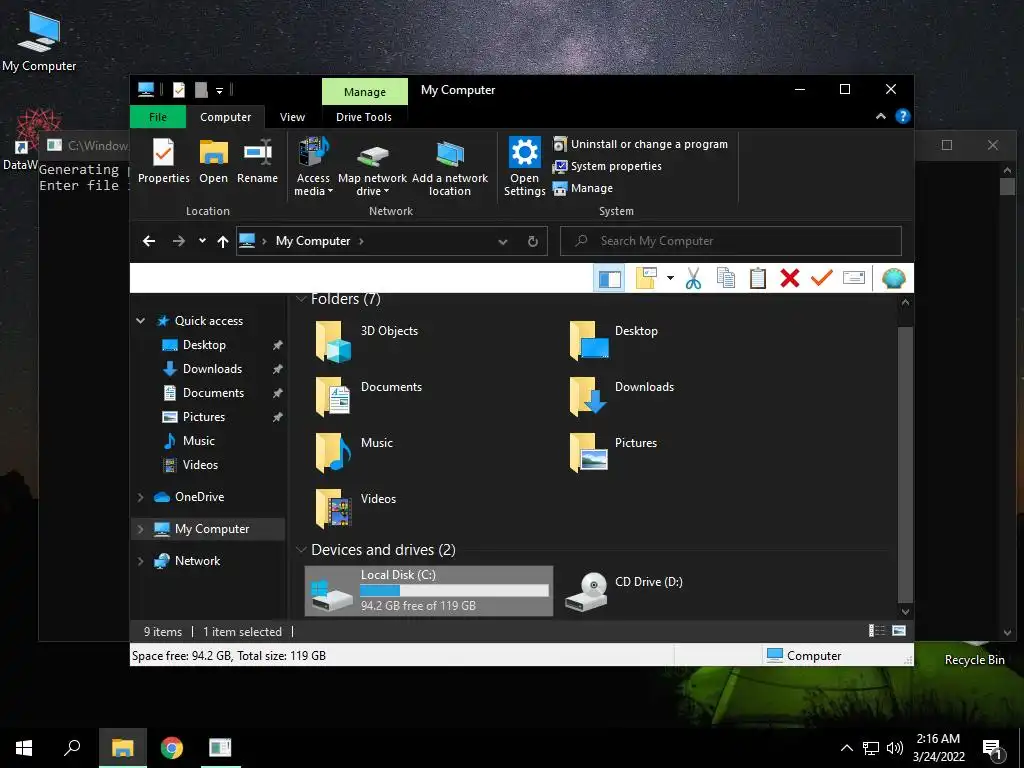Viewport: 1024px width, 768px height.
Task: Go back with the left arrow
Action: tap(149, 241)
